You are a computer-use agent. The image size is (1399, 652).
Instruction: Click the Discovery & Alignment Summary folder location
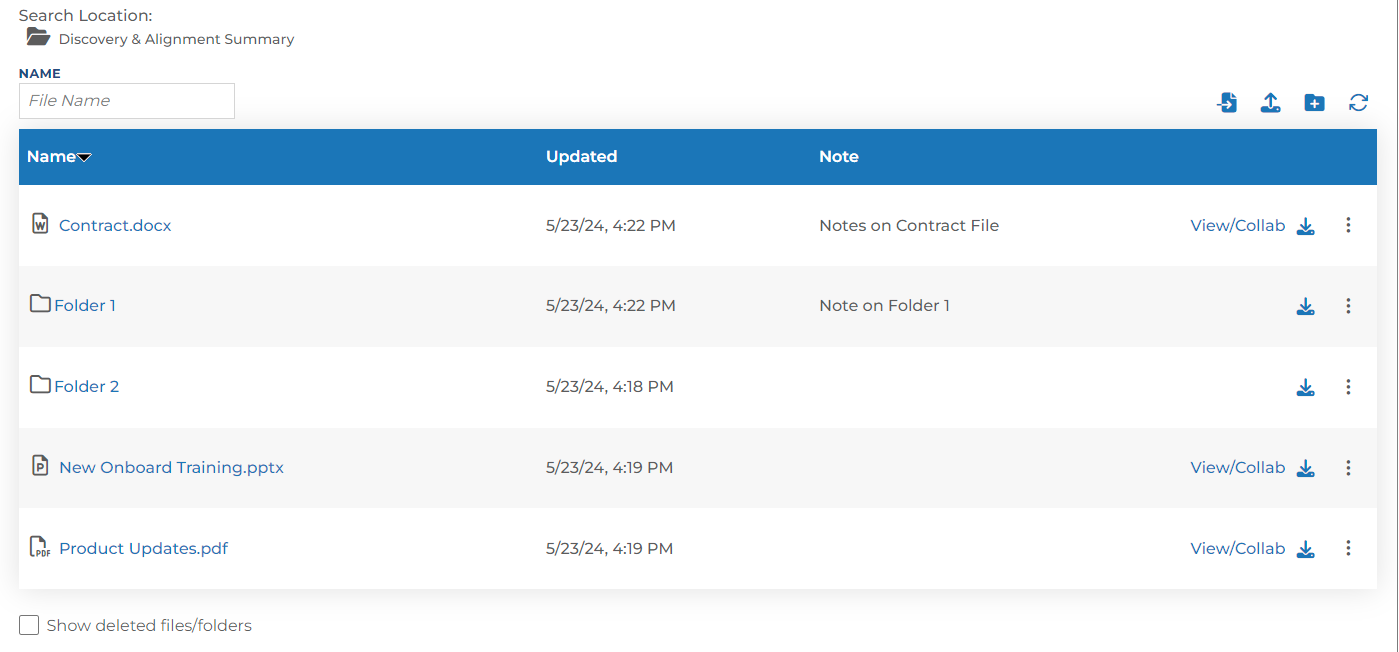point(176,40)
